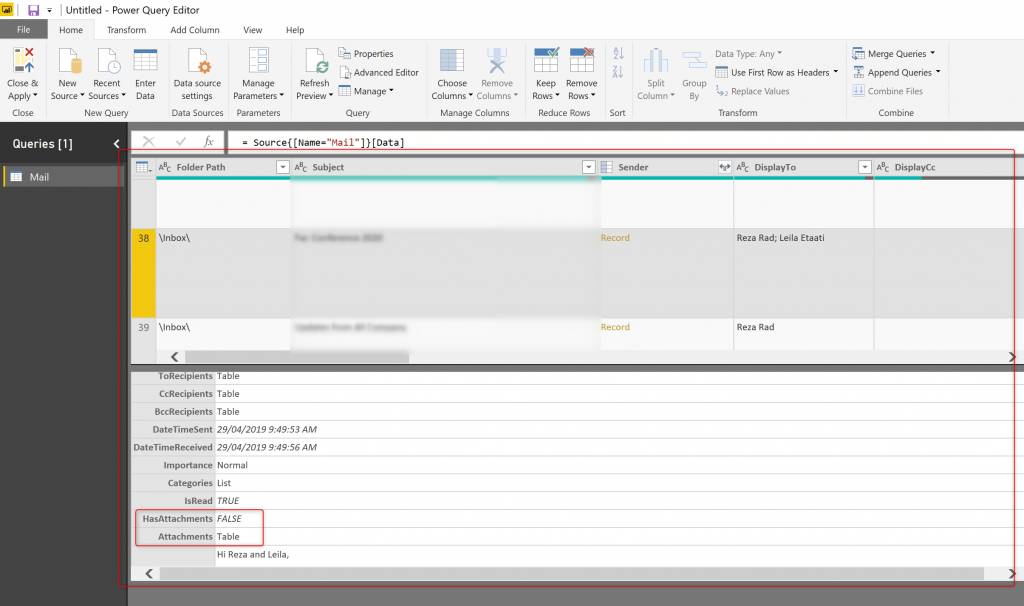This screenshot has width=1024, height=606.
Task: Click the Choose Columns icon
Action: coord(451,62)
